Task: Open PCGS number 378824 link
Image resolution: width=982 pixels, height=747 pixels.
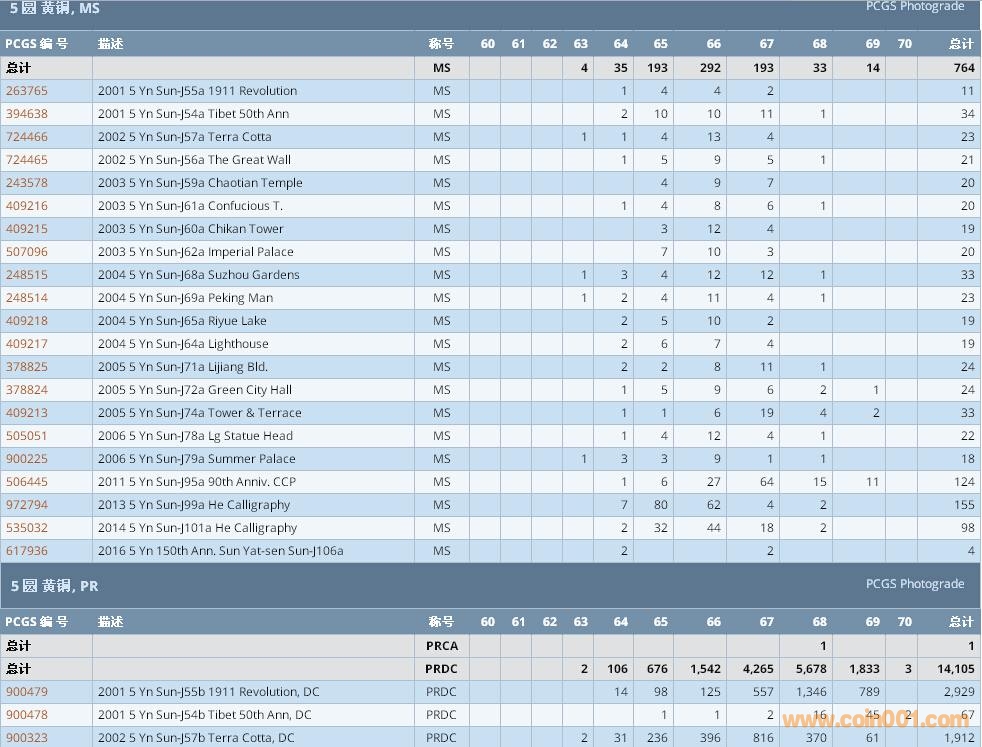Action: (x=27, y=390)
